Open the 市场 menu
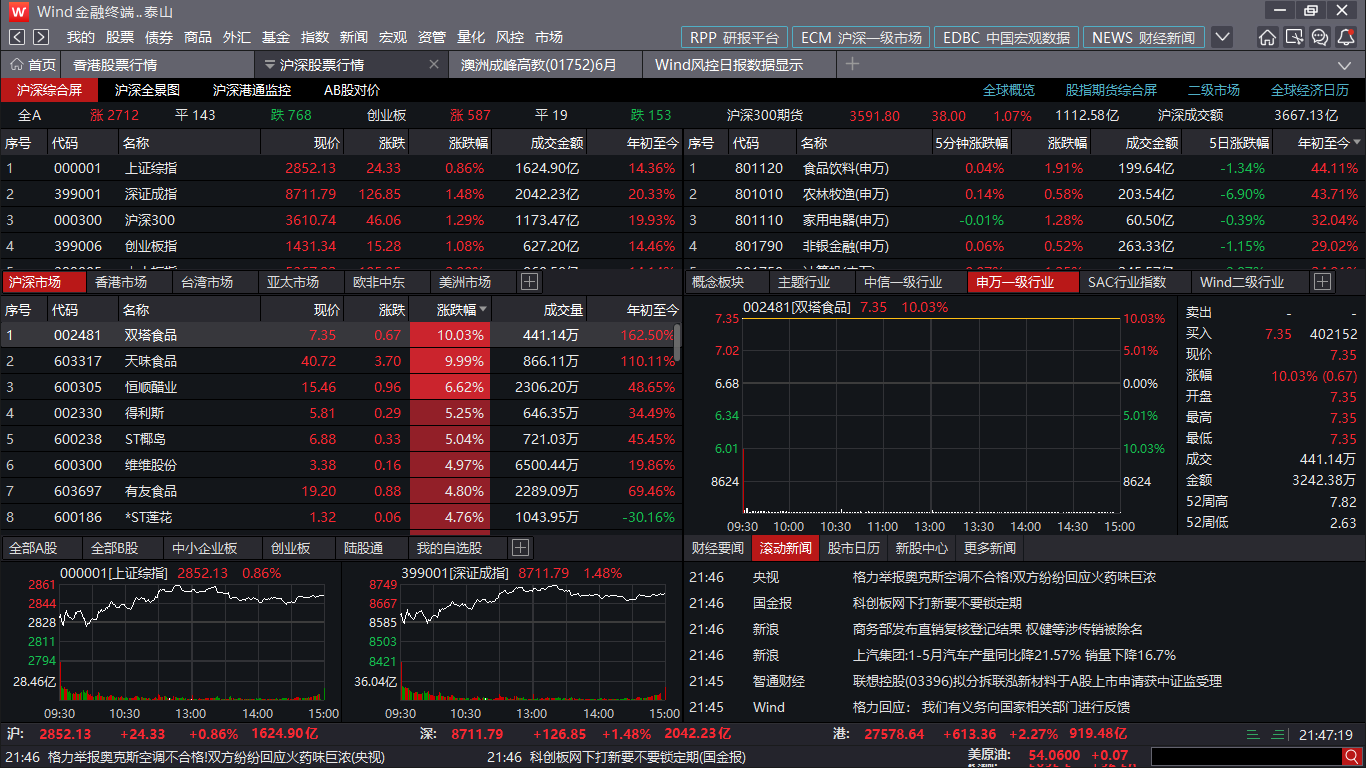This screenshot has height=768, width=1366. 549,37
